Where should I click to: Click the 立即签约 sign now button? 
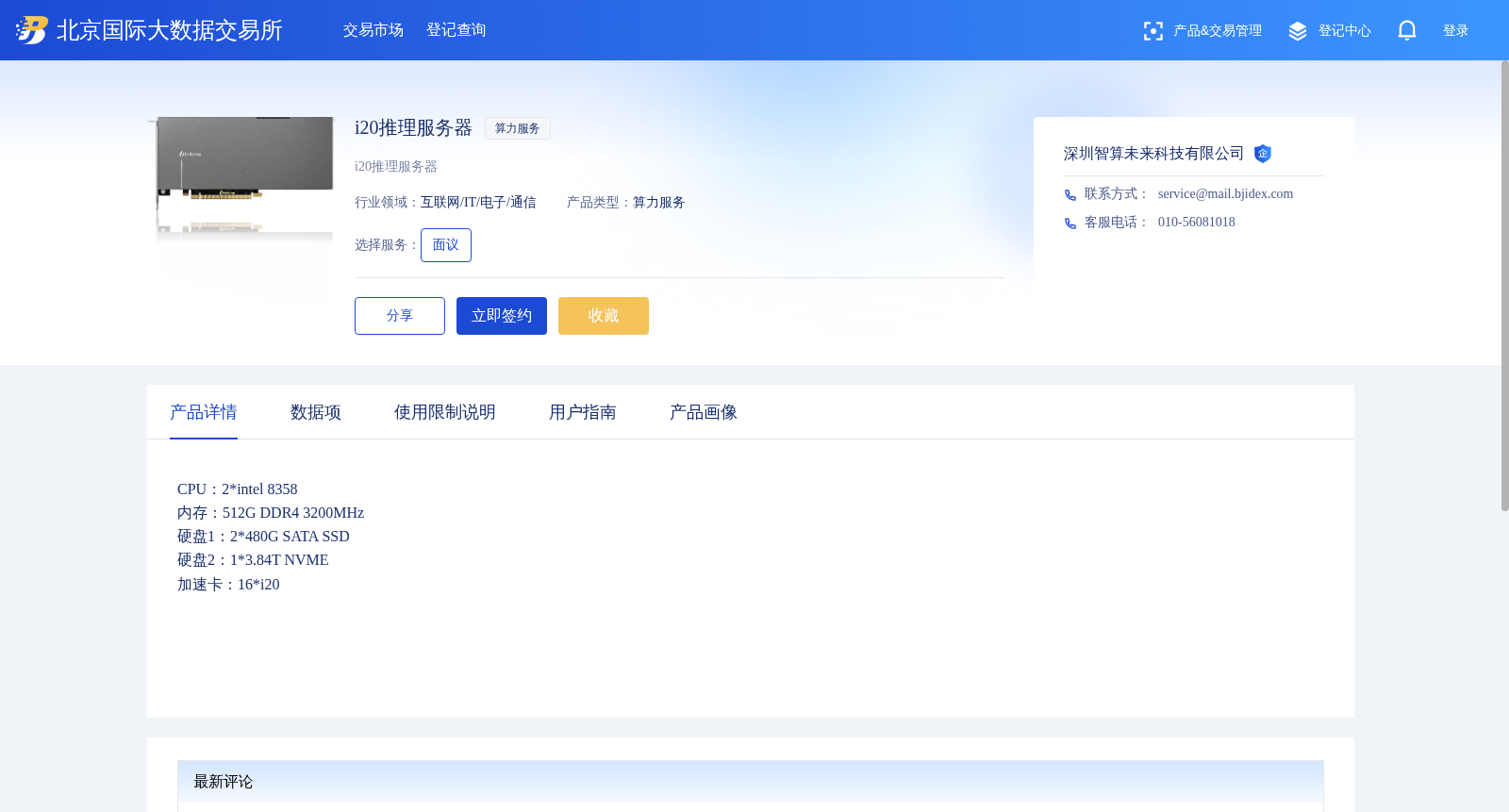click(502, 316)
